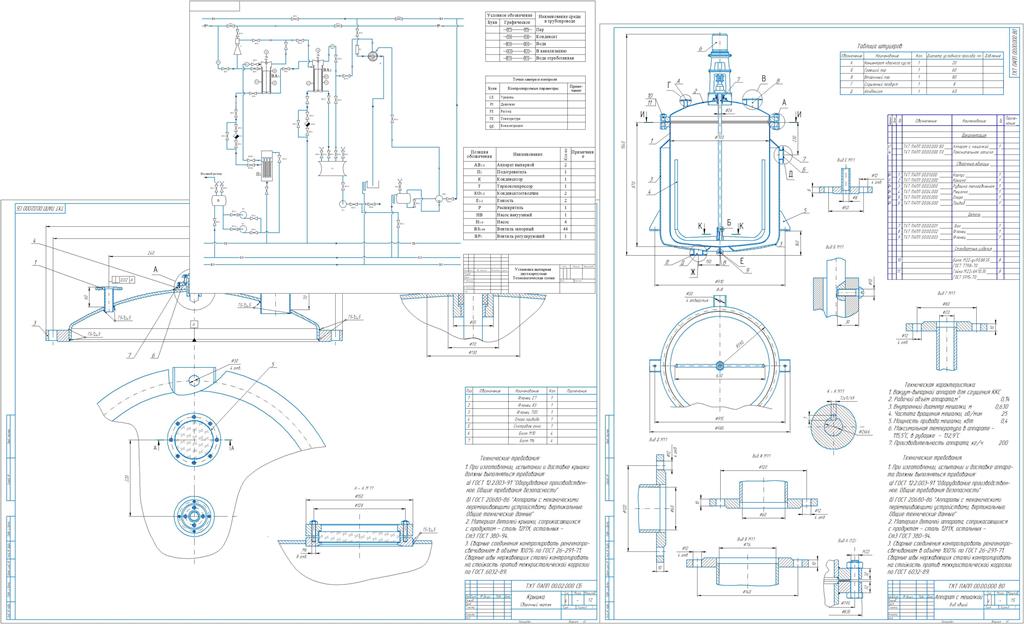1024x624 pixels.
Task: Click the 'Вентиль регулирующий' equipment row
Action: tap(529, 236)
